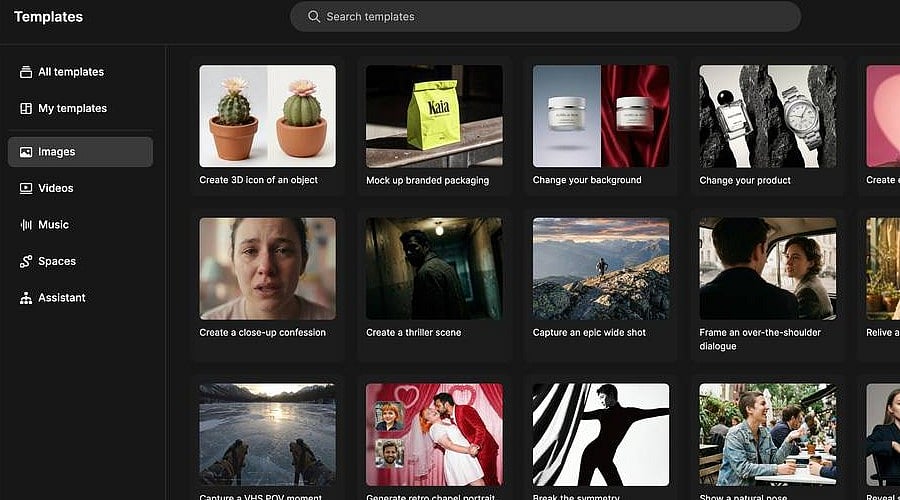The width and height of the screenshot is (900, 500).
Task: Open the cafe natural pose thumbnail
Action: pyautogui.click(x=767, y=435)
